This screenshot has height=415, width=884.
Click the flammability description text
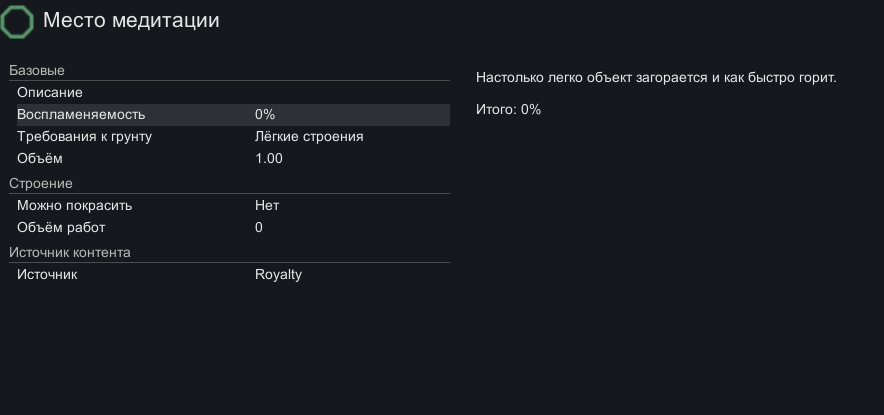[x=656, y=78]
